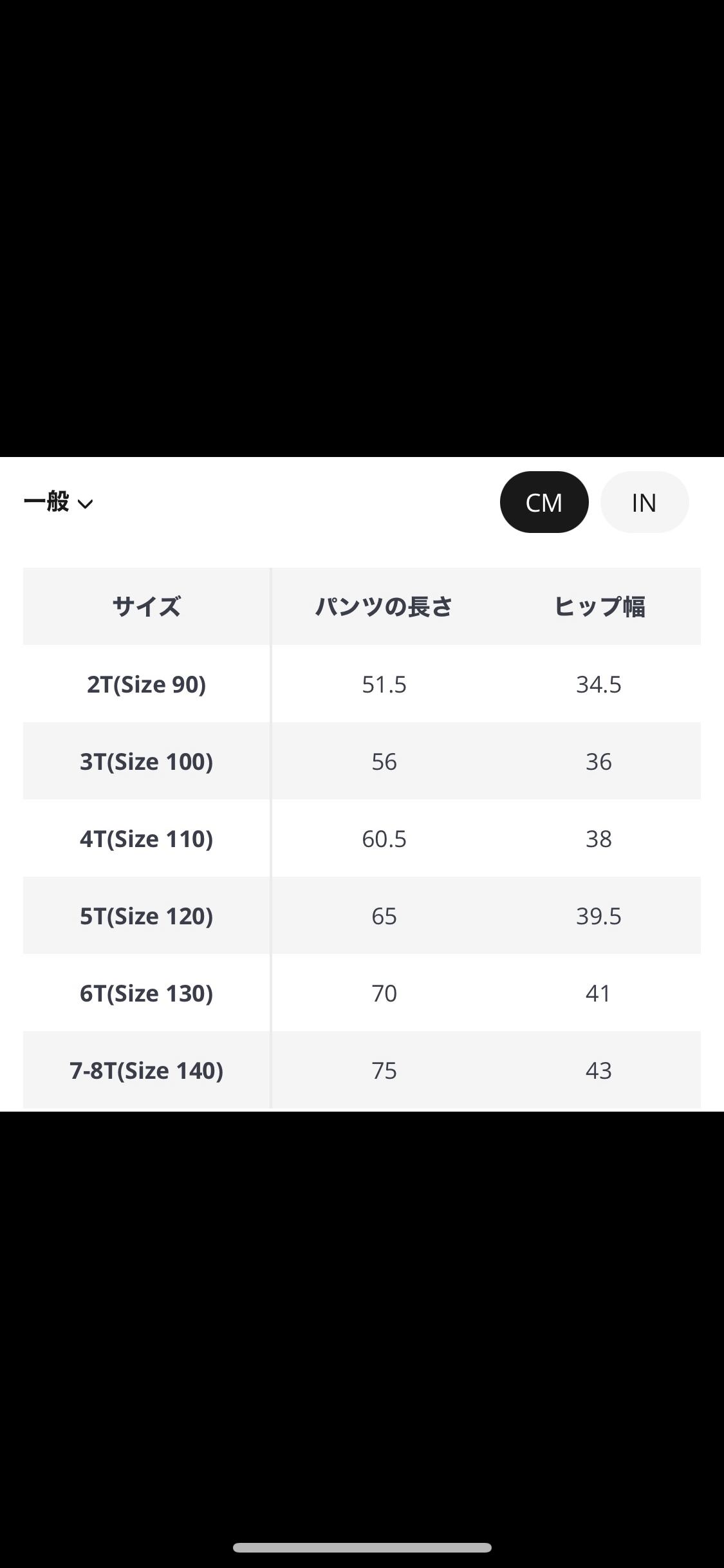Tap the home indicator bar
This screenshot has width=724, height=1568.
(362, 1547)
